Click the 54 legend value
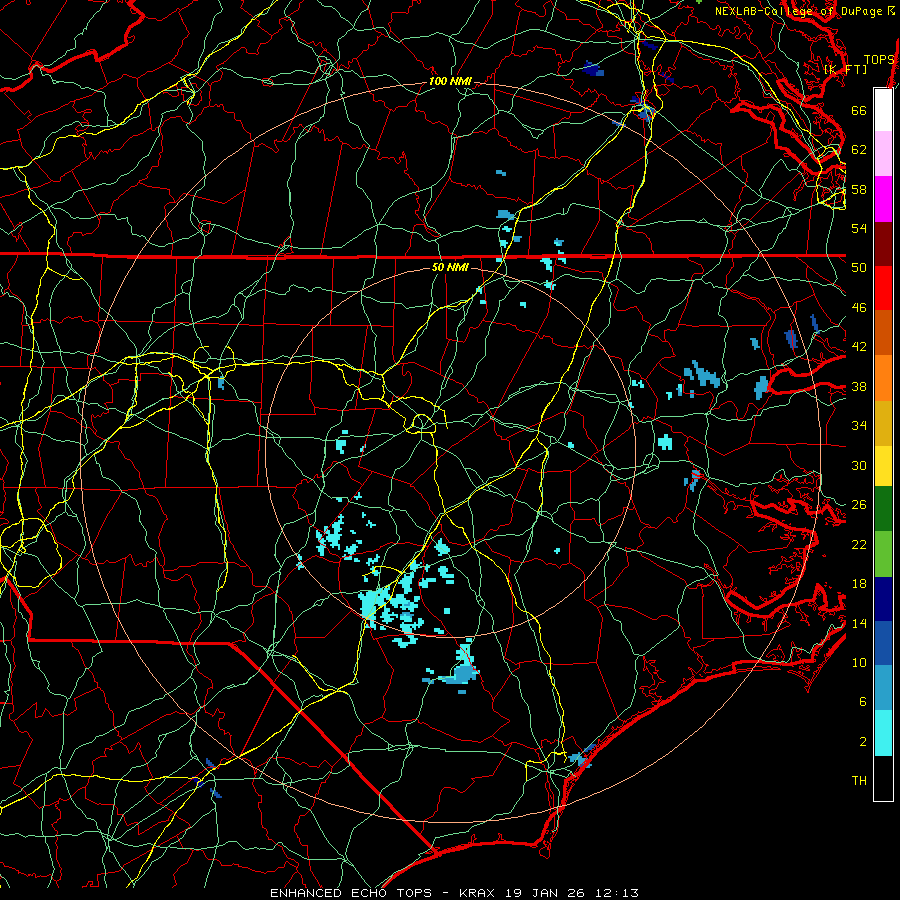The height and width of the screenshot is (900, 900). pyautogui.click(x=859, y=228)
